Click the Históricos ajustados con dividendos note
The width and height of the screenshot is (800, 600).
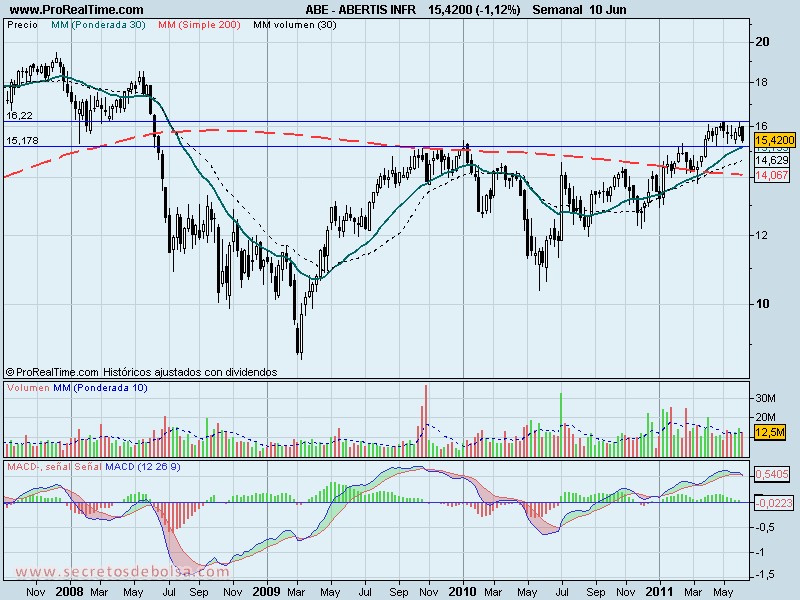tap(190, 372)
